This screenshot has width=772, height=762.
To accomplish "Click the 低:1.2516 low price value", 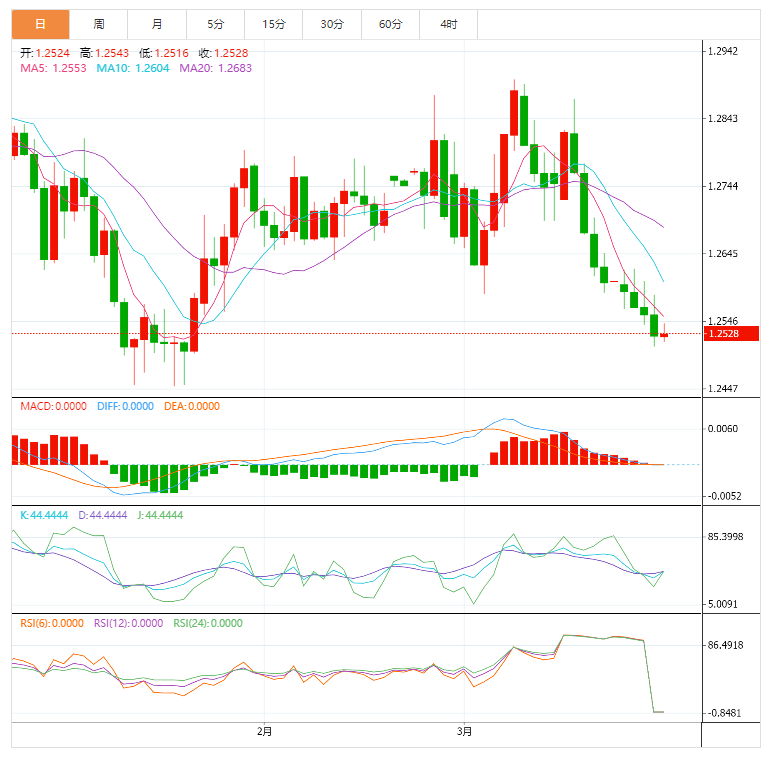I will tap(164, 53).
